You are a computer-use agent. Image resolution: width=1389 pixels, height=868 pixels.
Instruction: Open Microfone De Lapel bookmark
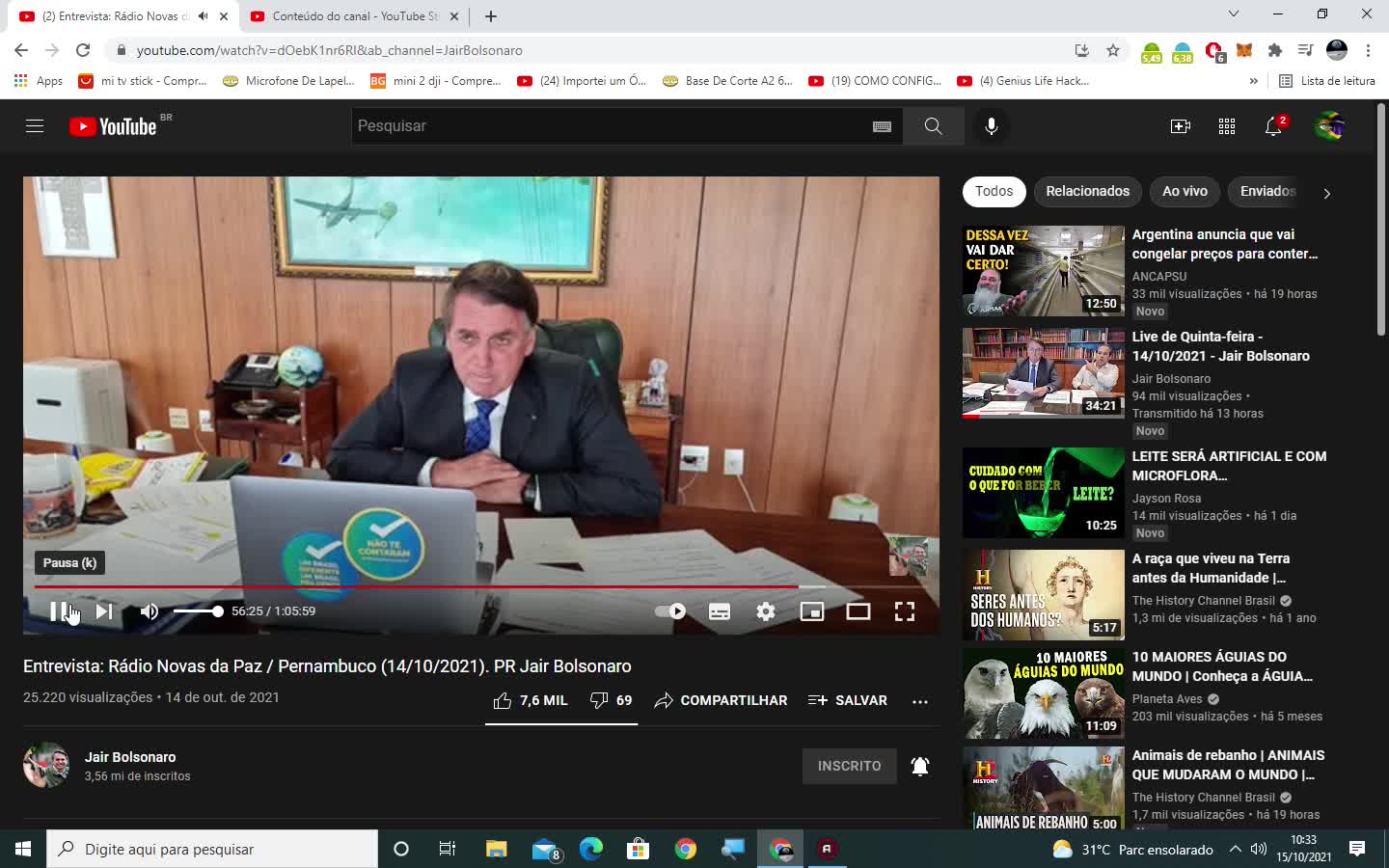tap(288, 81)
